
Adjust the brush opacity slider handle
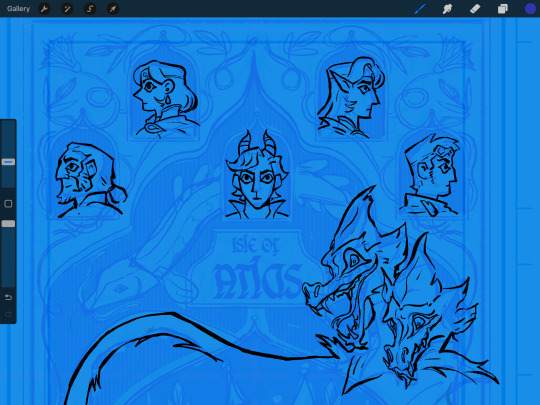coord(8,224)
